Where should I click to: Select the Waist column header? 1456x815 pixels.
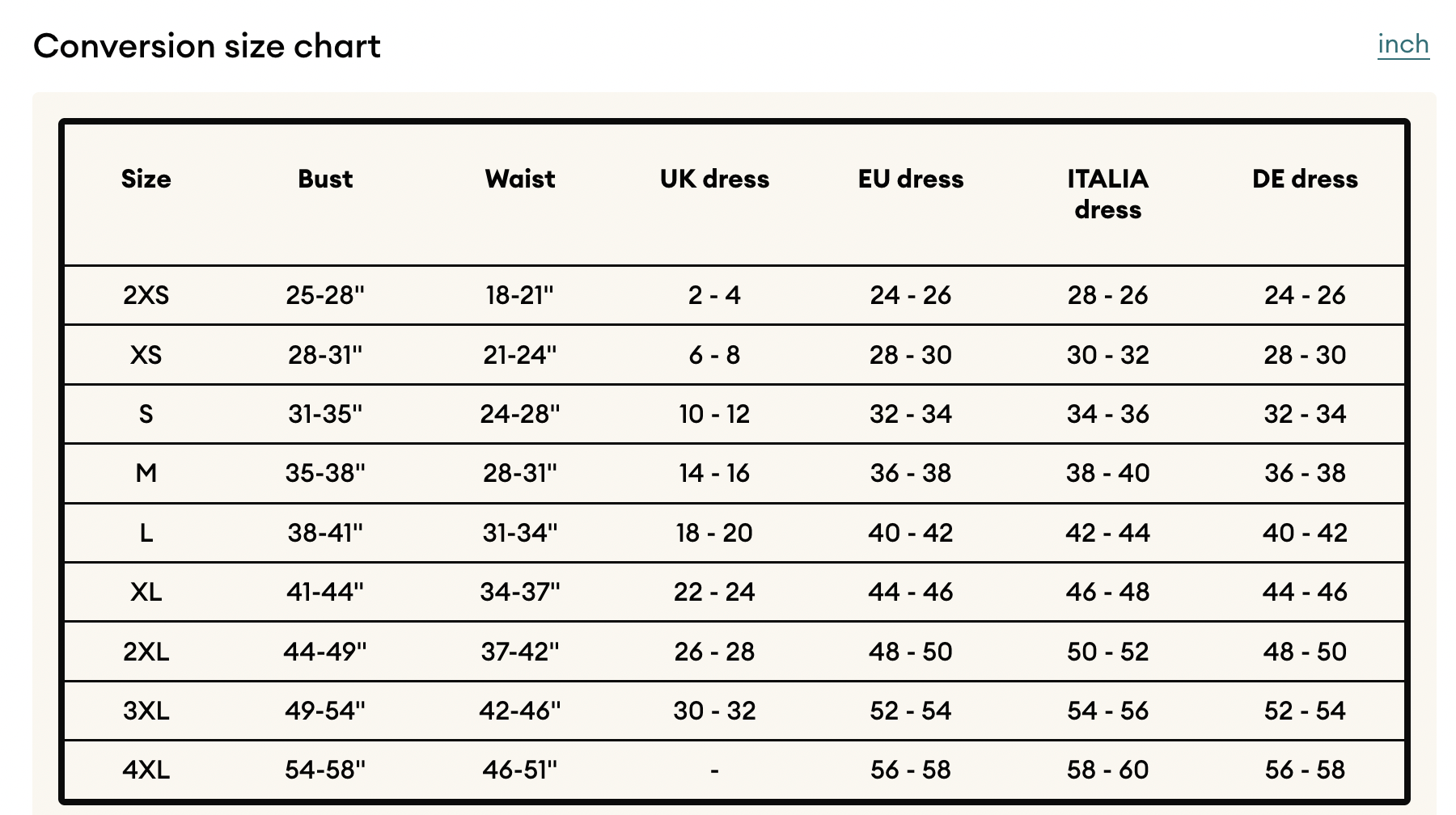[520, 179]
